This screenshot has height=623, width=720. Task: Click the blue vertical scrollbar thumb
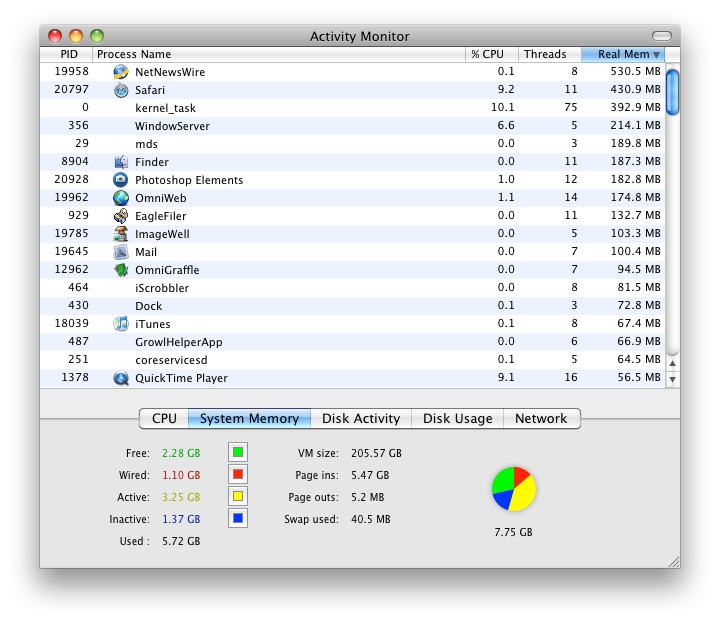click(672, 92)
